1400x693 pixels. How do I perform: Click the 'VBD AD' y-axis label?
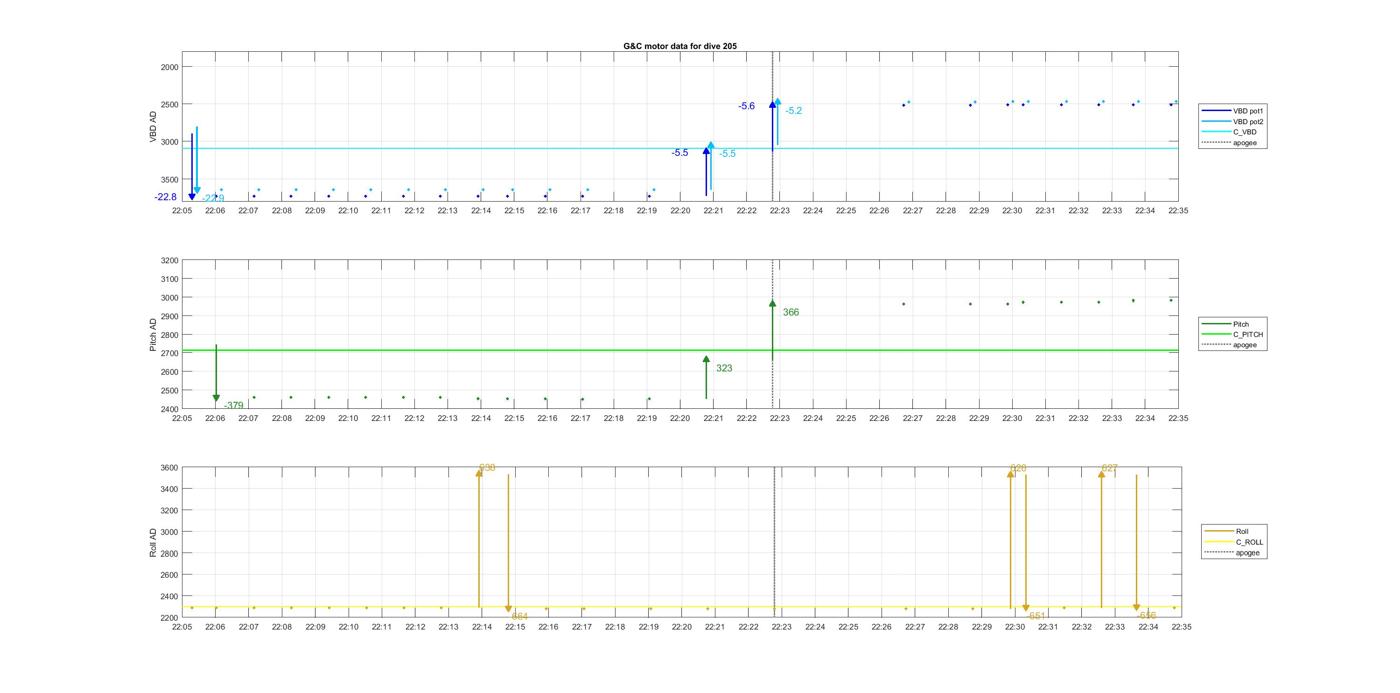(153, 127)
